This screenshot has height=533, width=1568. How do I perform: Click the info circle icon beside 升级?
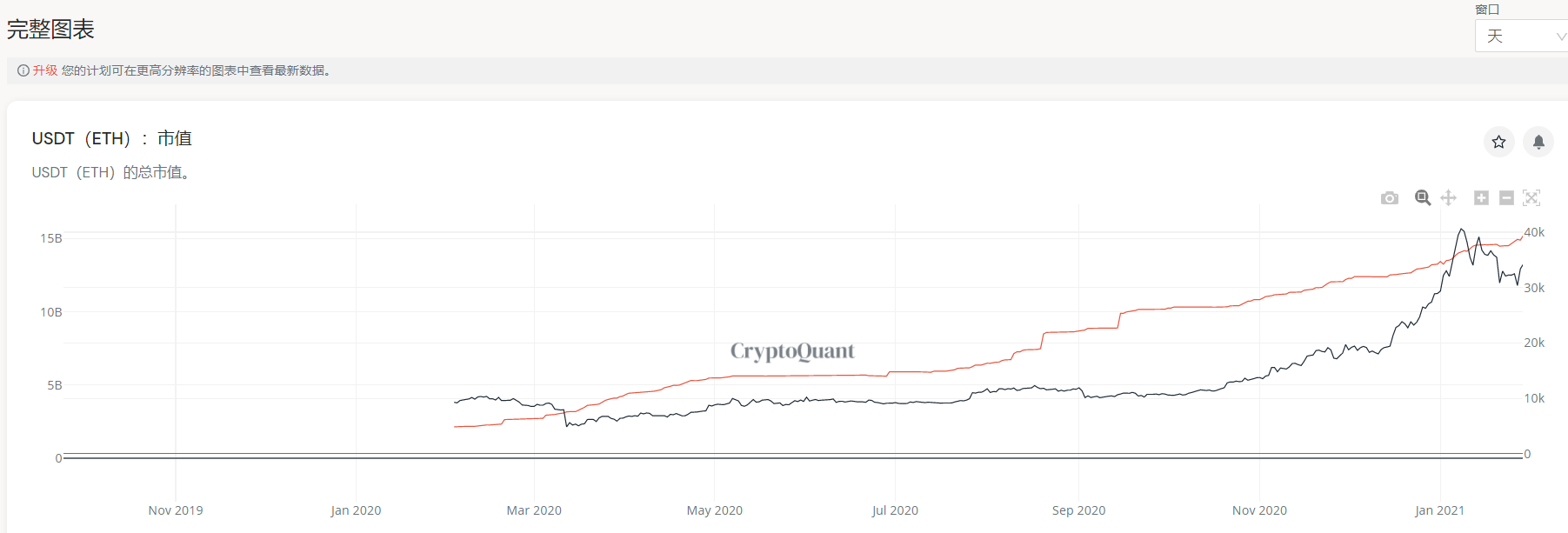23,70
